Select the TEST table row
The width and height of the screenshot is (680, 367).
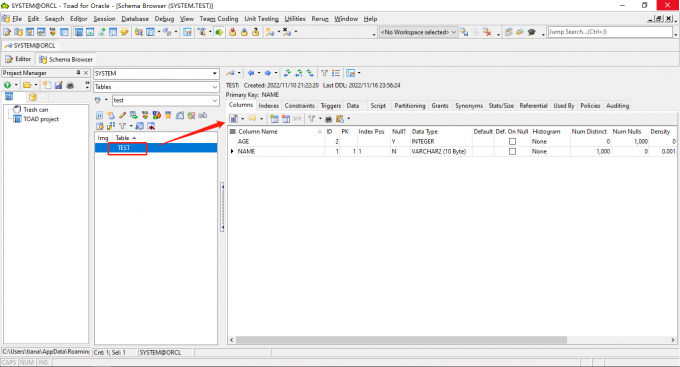tap(156, 148)
